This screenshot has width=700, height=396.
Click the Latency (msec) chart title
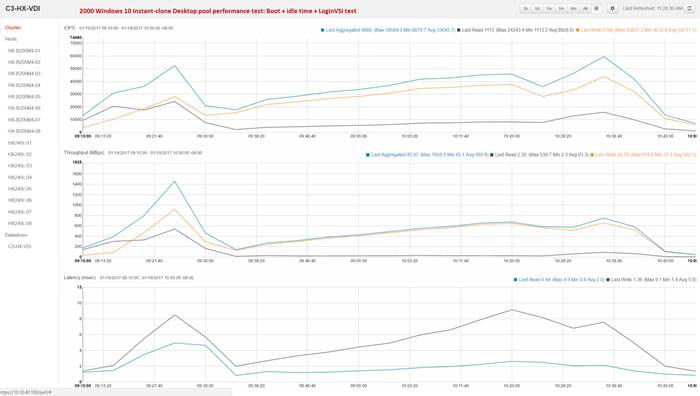pyautogui.click(x=80, y=278)
